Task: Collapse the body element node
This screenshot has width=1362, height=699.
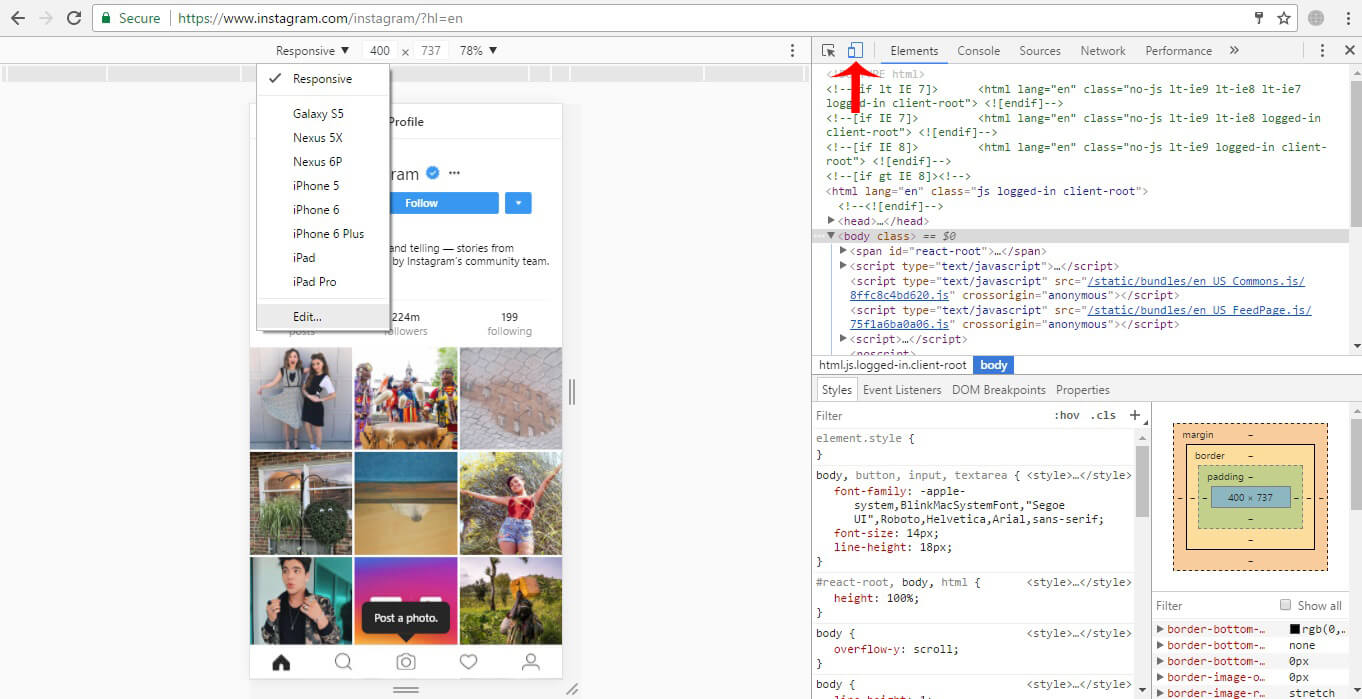Action: pyautogui.click(x=832, y=236)
